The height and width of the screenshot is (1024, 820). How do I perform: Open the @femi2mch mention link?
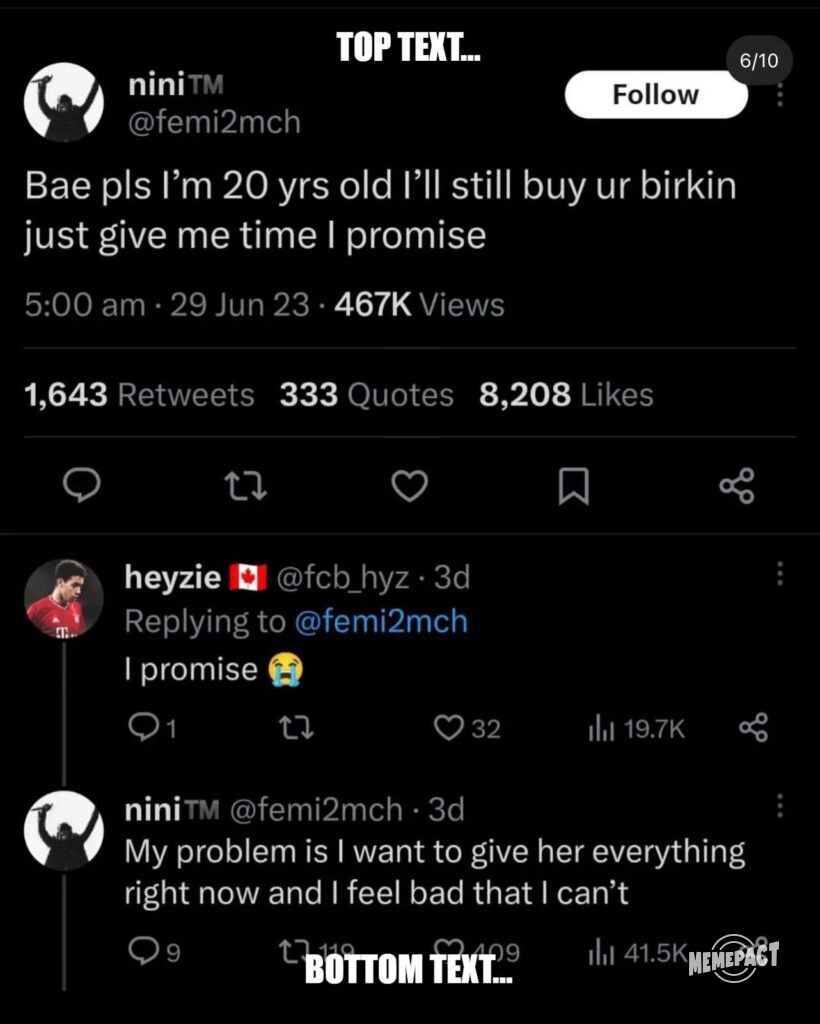pos(380,622)
